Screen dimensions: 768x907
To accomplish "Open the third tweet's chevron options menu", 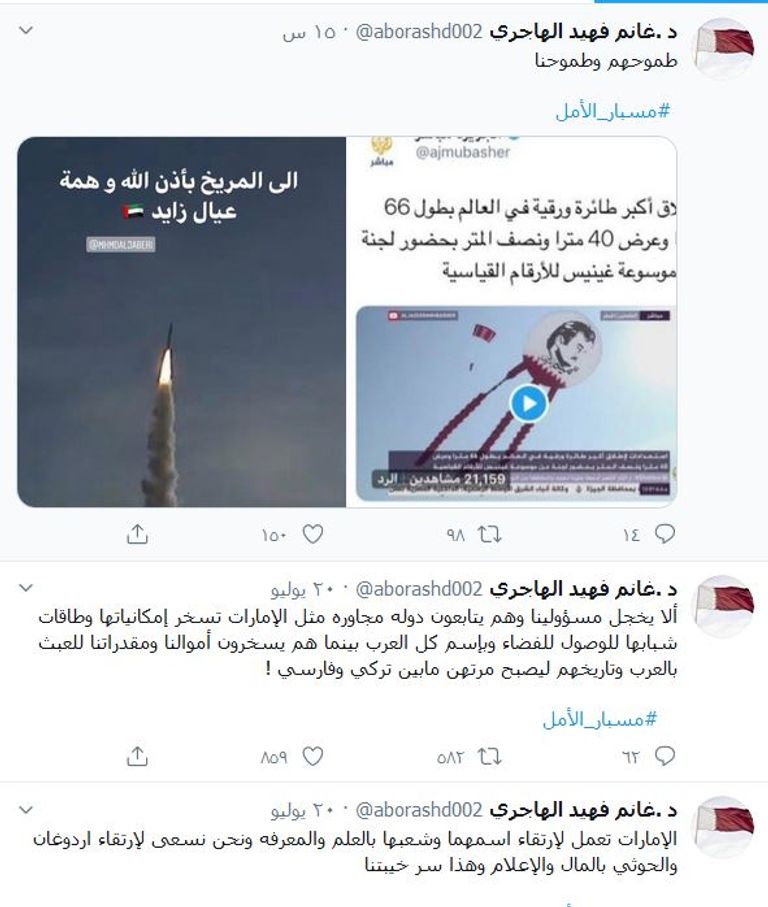I will pyautogui.click(x=26, y=810).
